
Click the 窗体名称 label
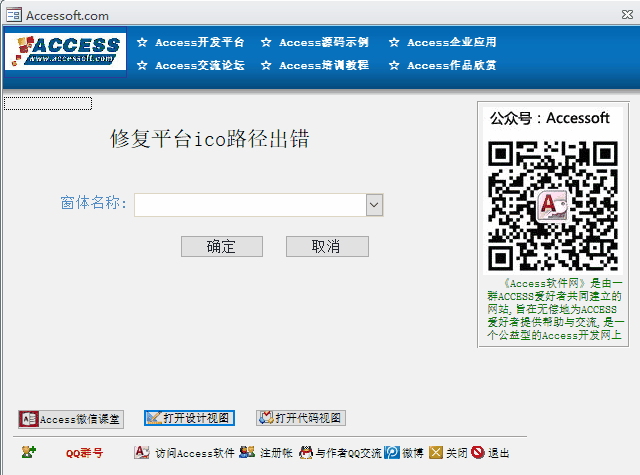coord(93,202)
